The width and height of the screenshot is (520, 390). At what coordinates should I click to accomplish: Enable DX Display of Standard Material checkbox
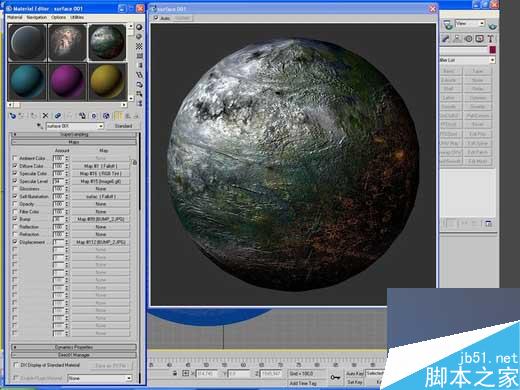tap(16, 365)
